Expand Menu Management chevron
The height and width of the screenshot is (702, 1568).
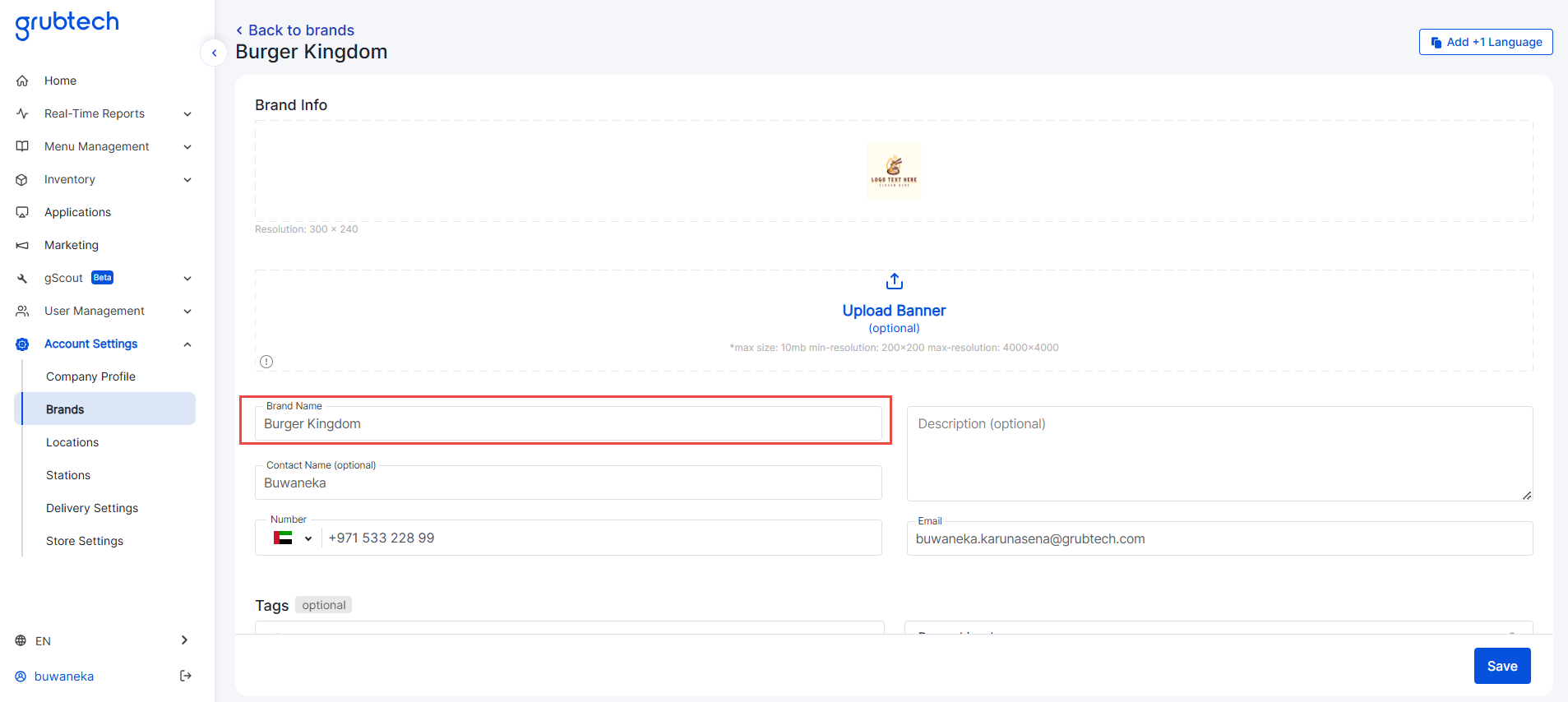(187, 146)
